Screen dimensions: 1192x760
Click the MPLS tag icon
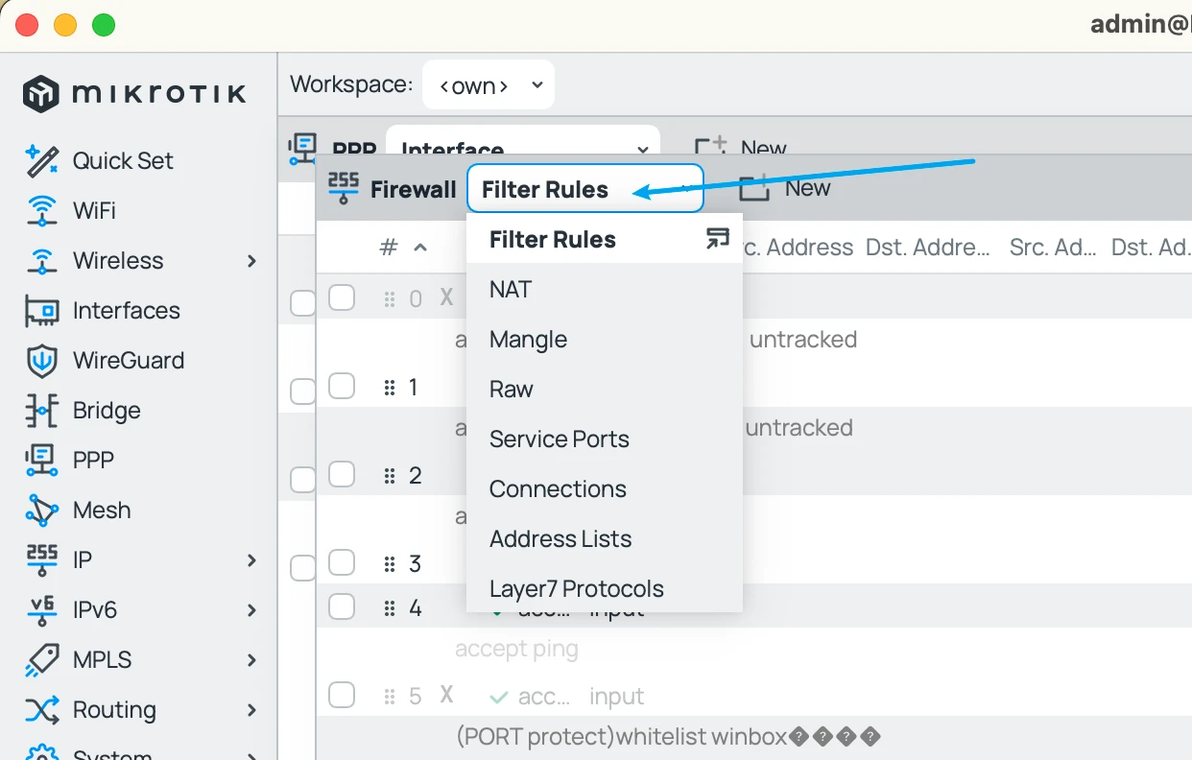coord(41,660)
